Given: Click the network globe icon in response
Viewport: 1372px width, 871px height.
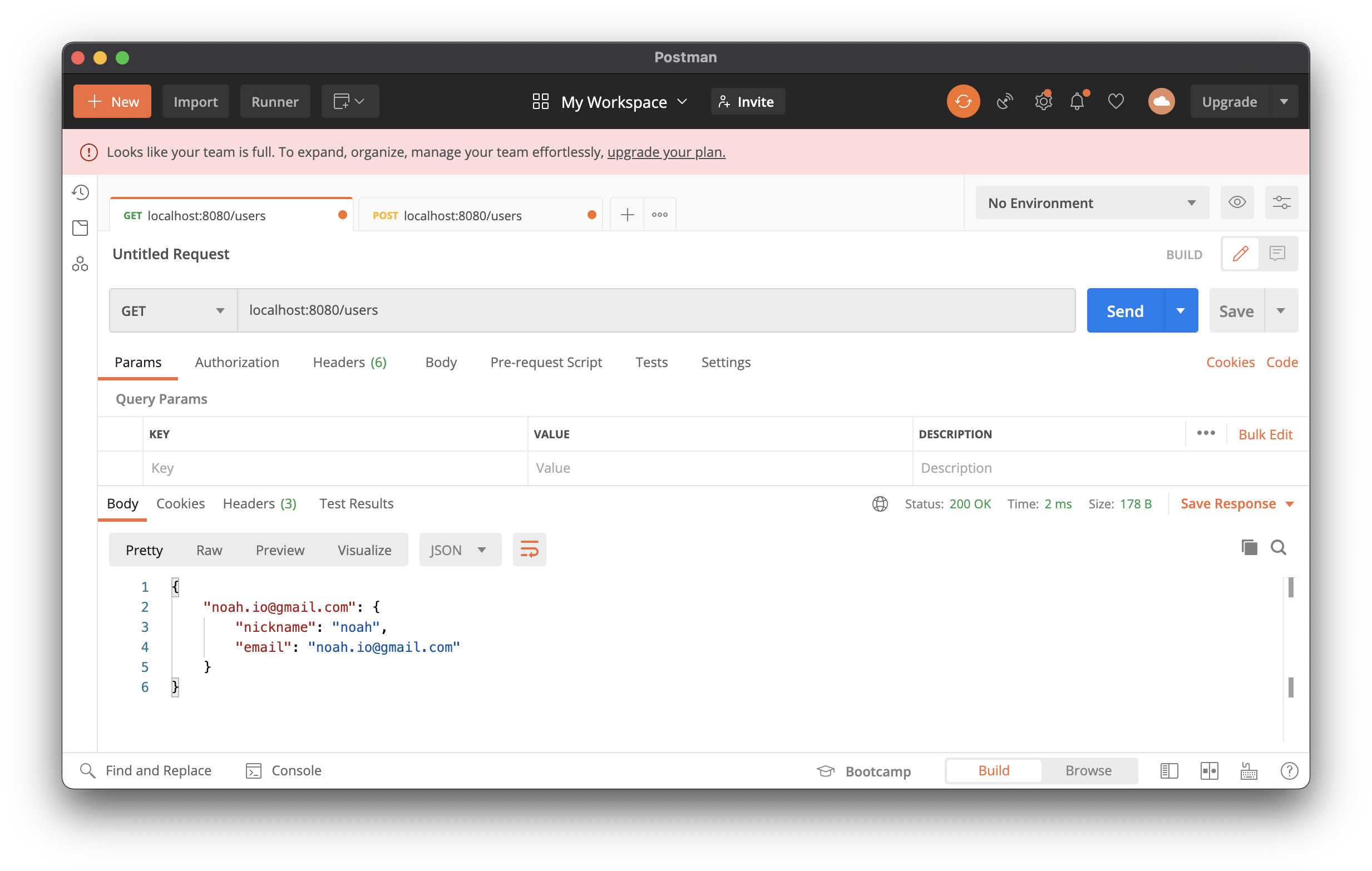Looking at the screenshot, I should 880,503.
